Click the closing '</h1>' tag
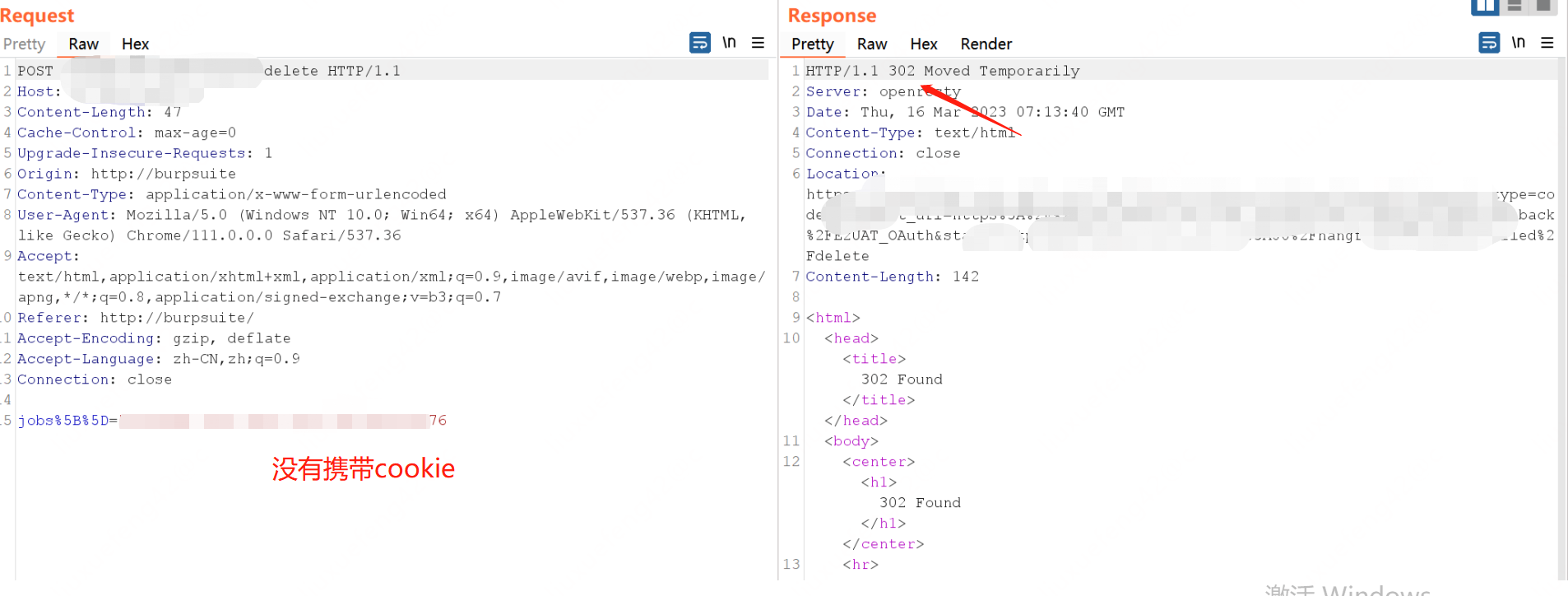Image resolution: width=1568 pixels, height=596 pixels. click(884, 524)
